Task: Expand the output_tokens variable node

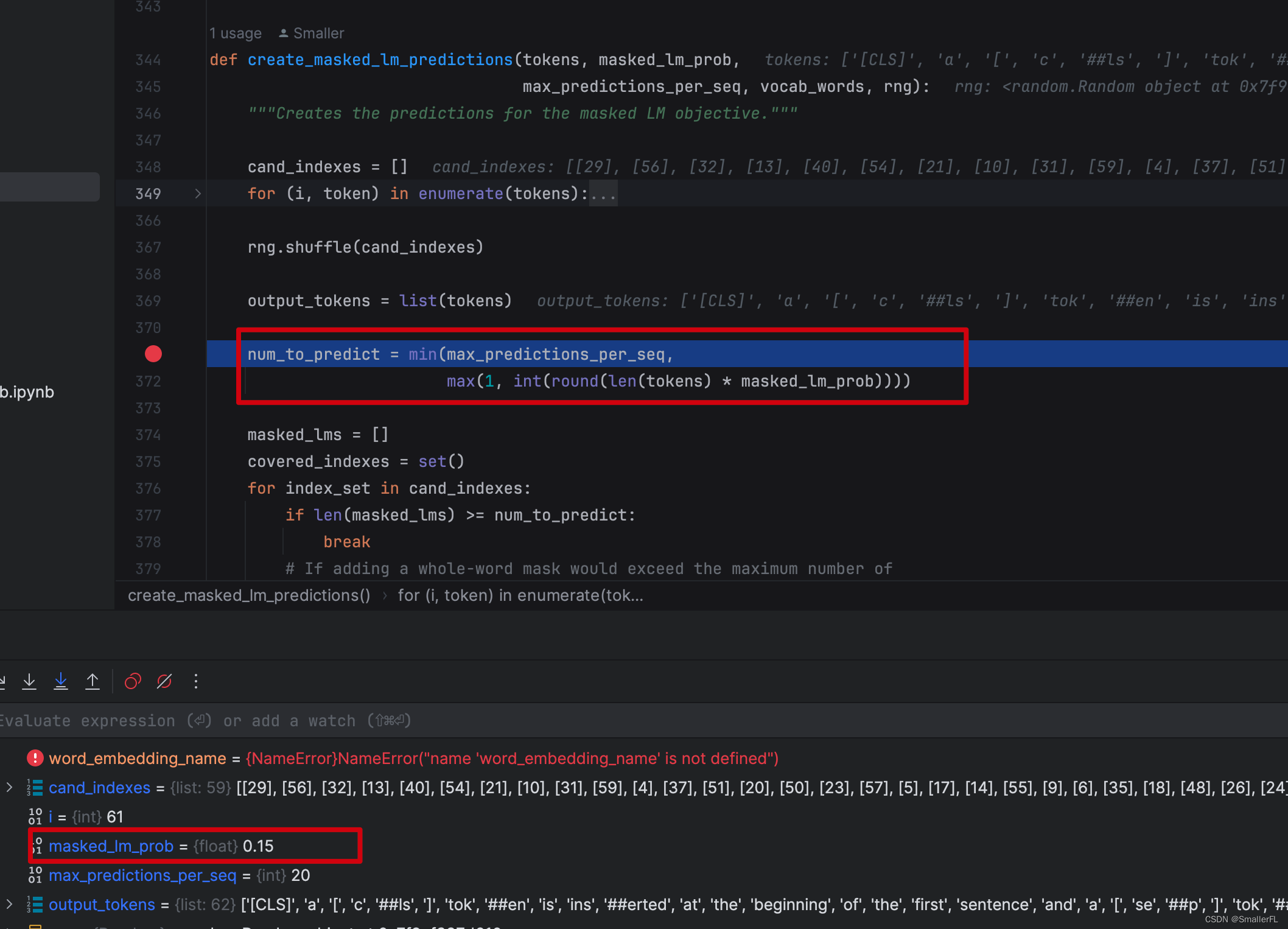Action: click(9, 904)
